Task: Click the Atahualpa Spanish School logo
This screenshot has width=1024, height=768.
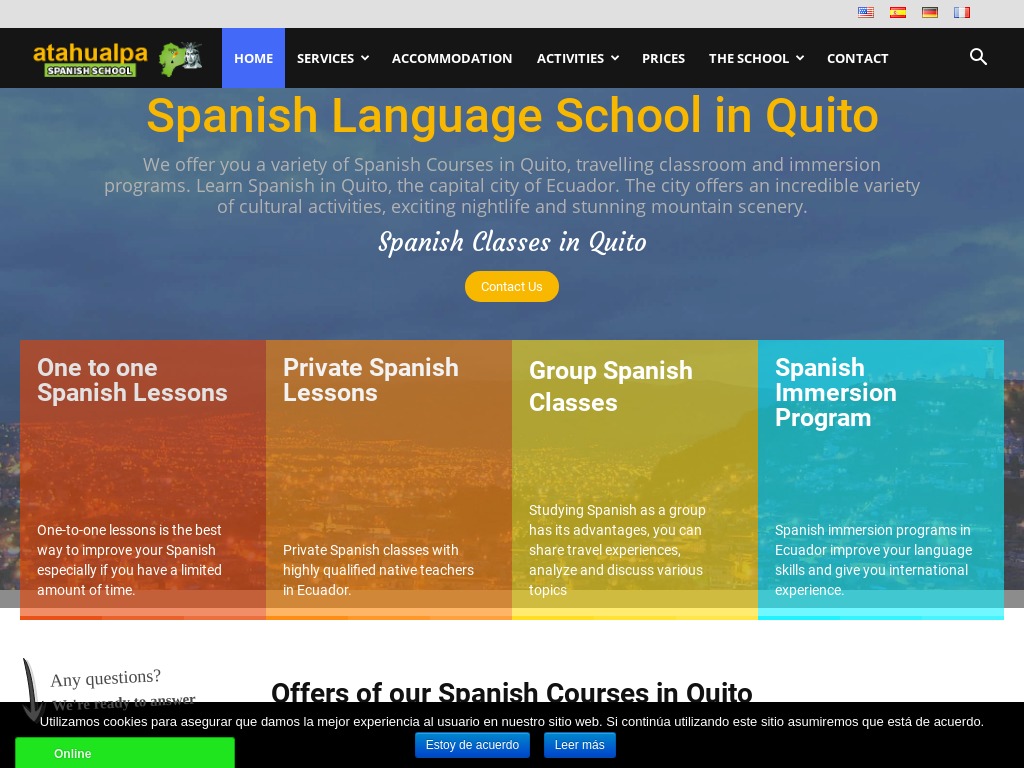Action: pyautogui.click(x=91, y=58)
